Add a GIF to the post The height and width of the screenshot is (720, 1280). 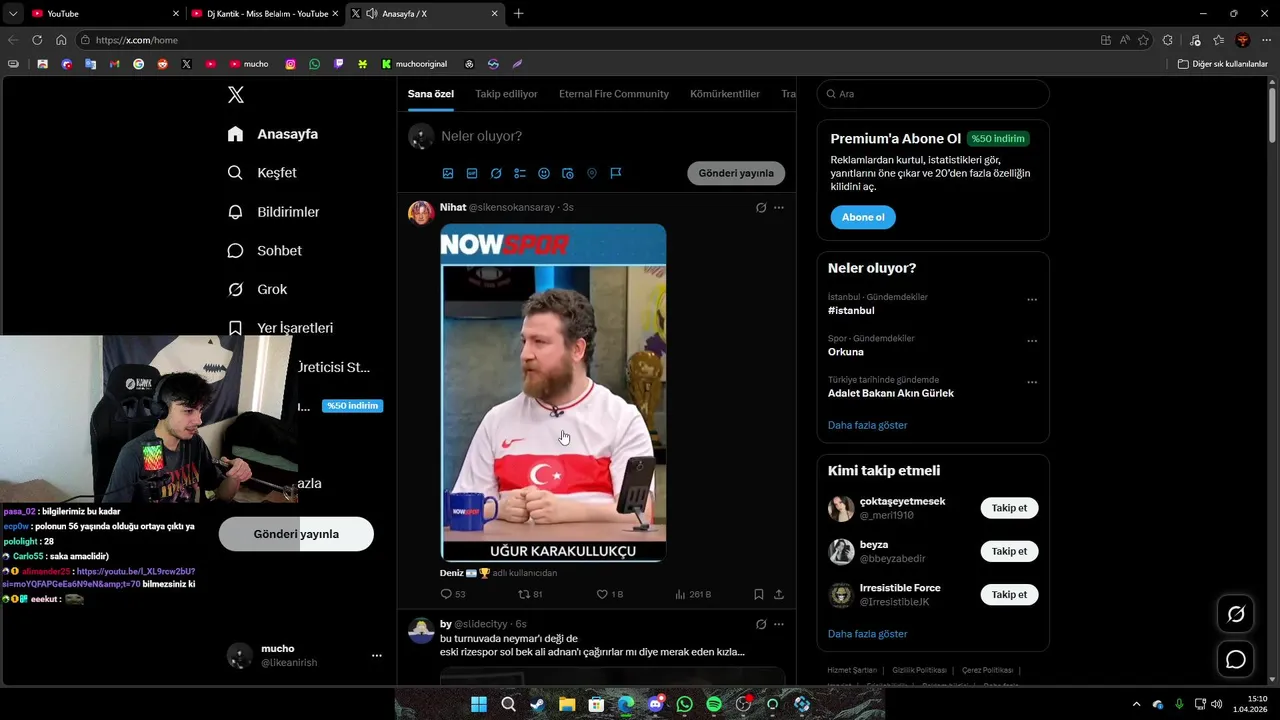472,173
